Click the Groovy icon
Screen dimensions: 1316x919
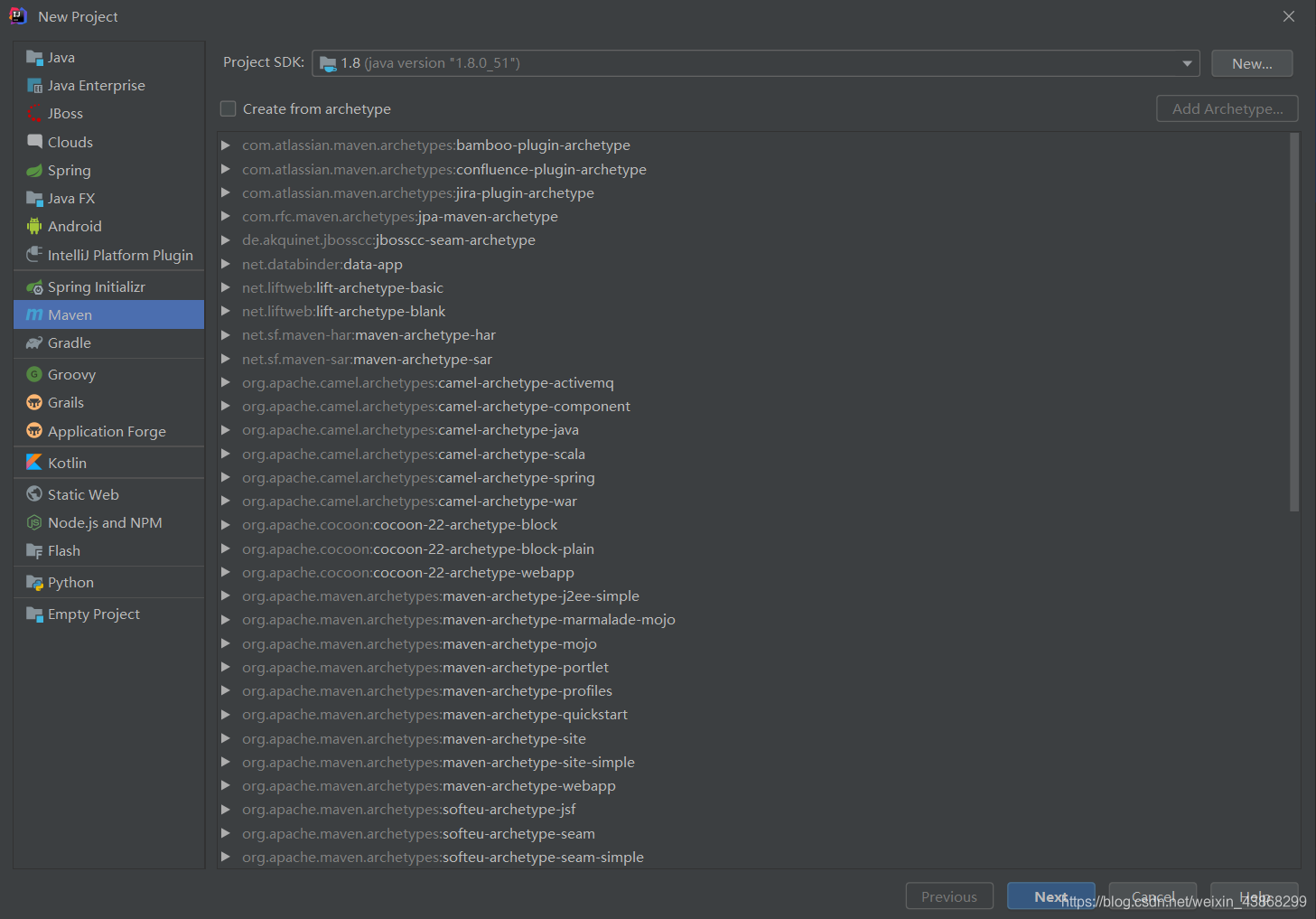34,374
